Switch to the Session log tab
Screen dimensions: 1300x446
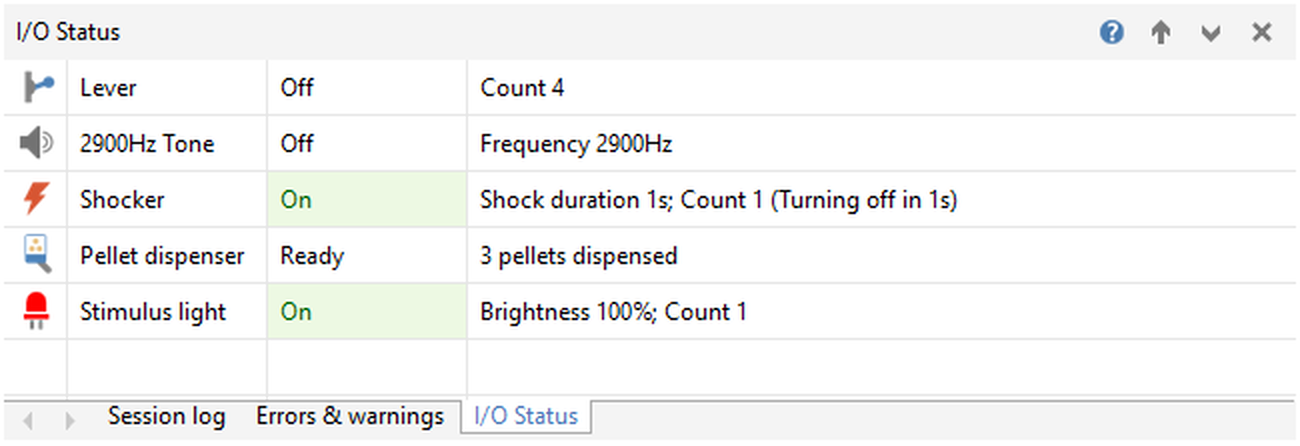(166, 416)
